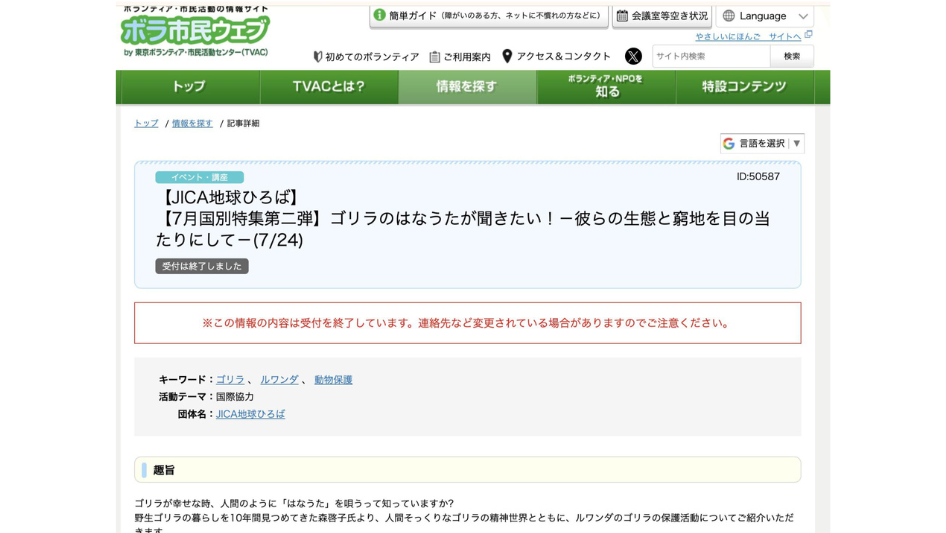Open ご利用案内 clipboard link
This screenshot has height=533, width=946.
coord(460,57)
